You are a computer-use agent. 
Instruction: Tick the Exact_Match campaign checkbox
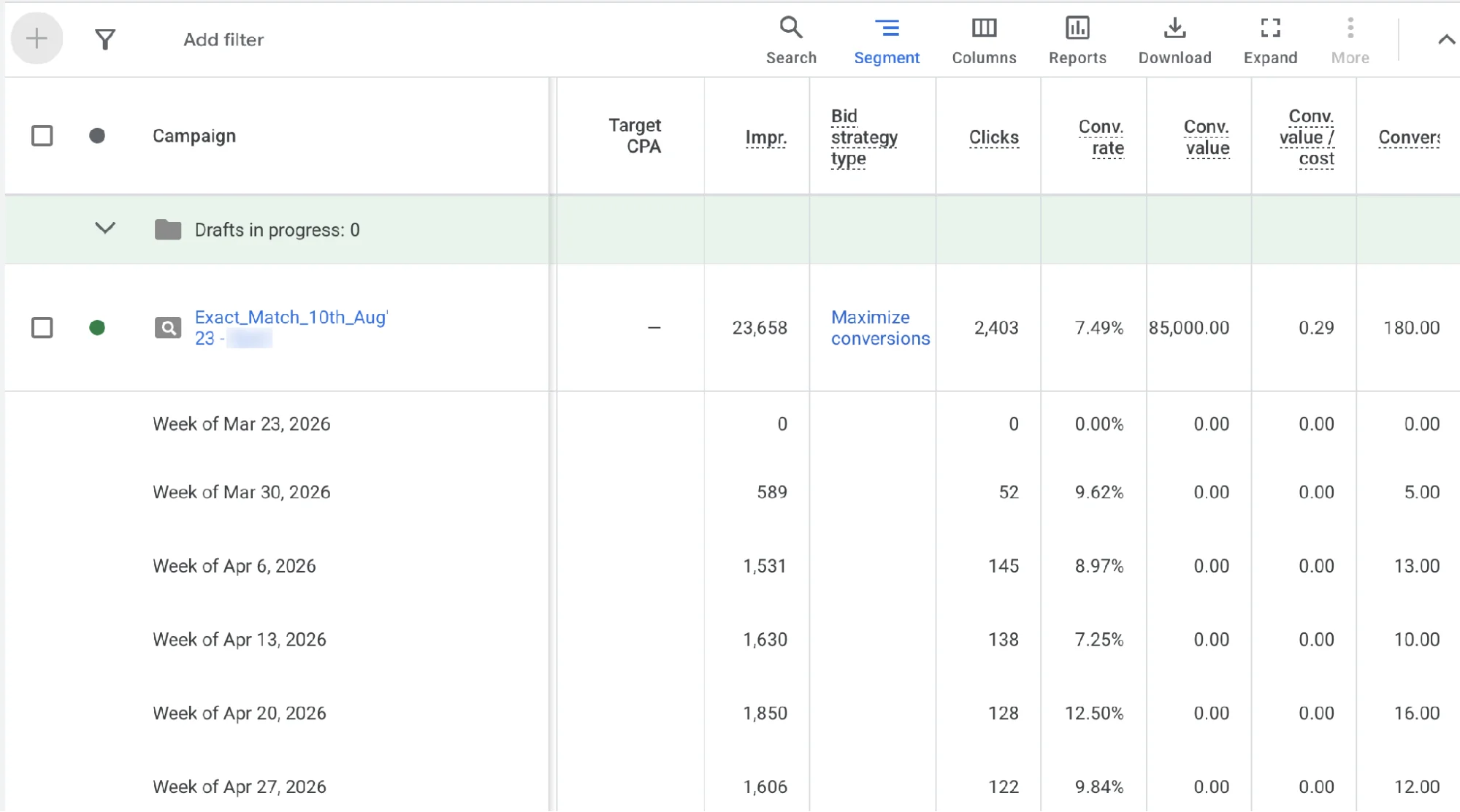tap(42, 328)
